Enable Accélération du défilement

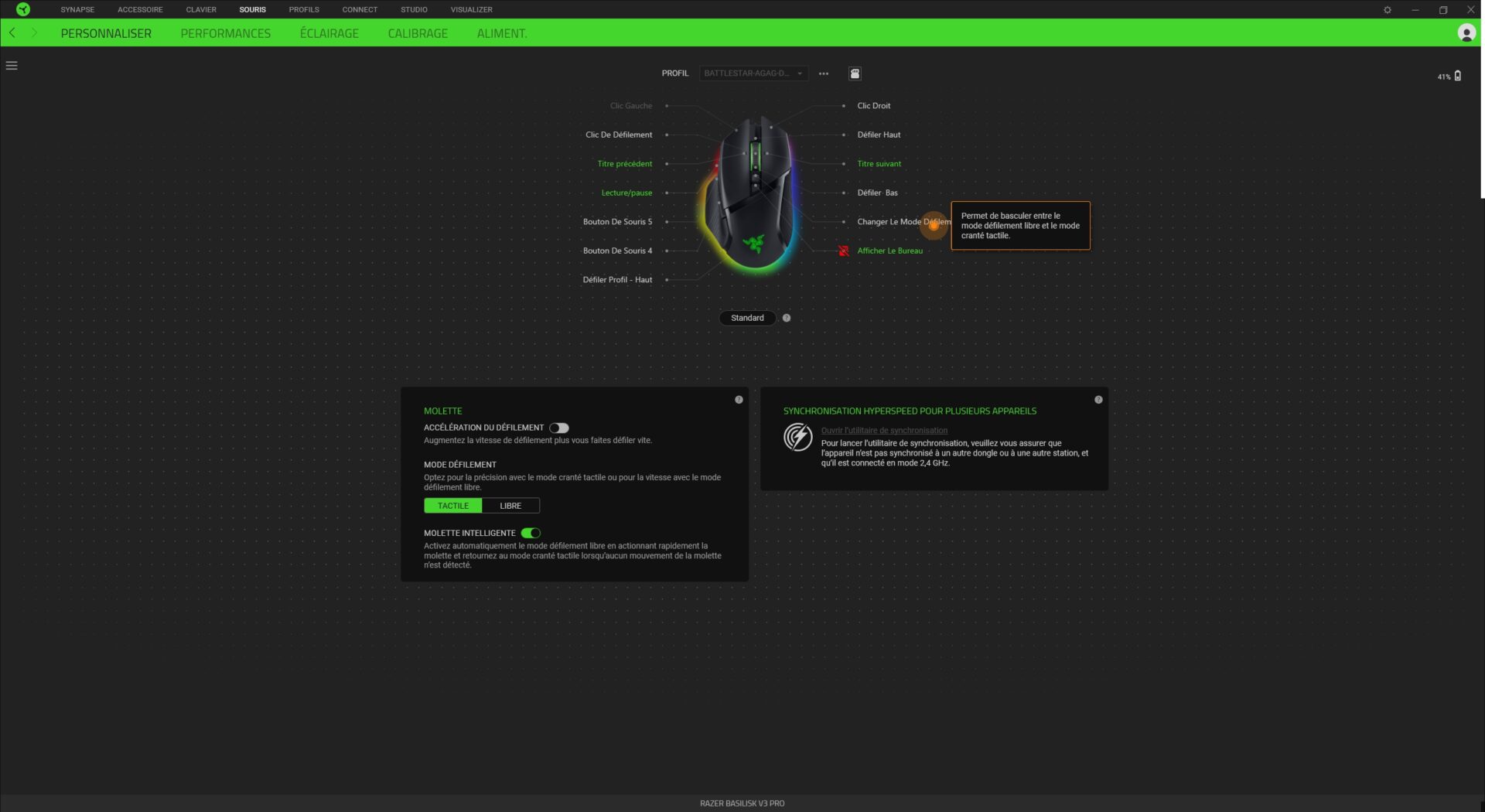[560, 427]
